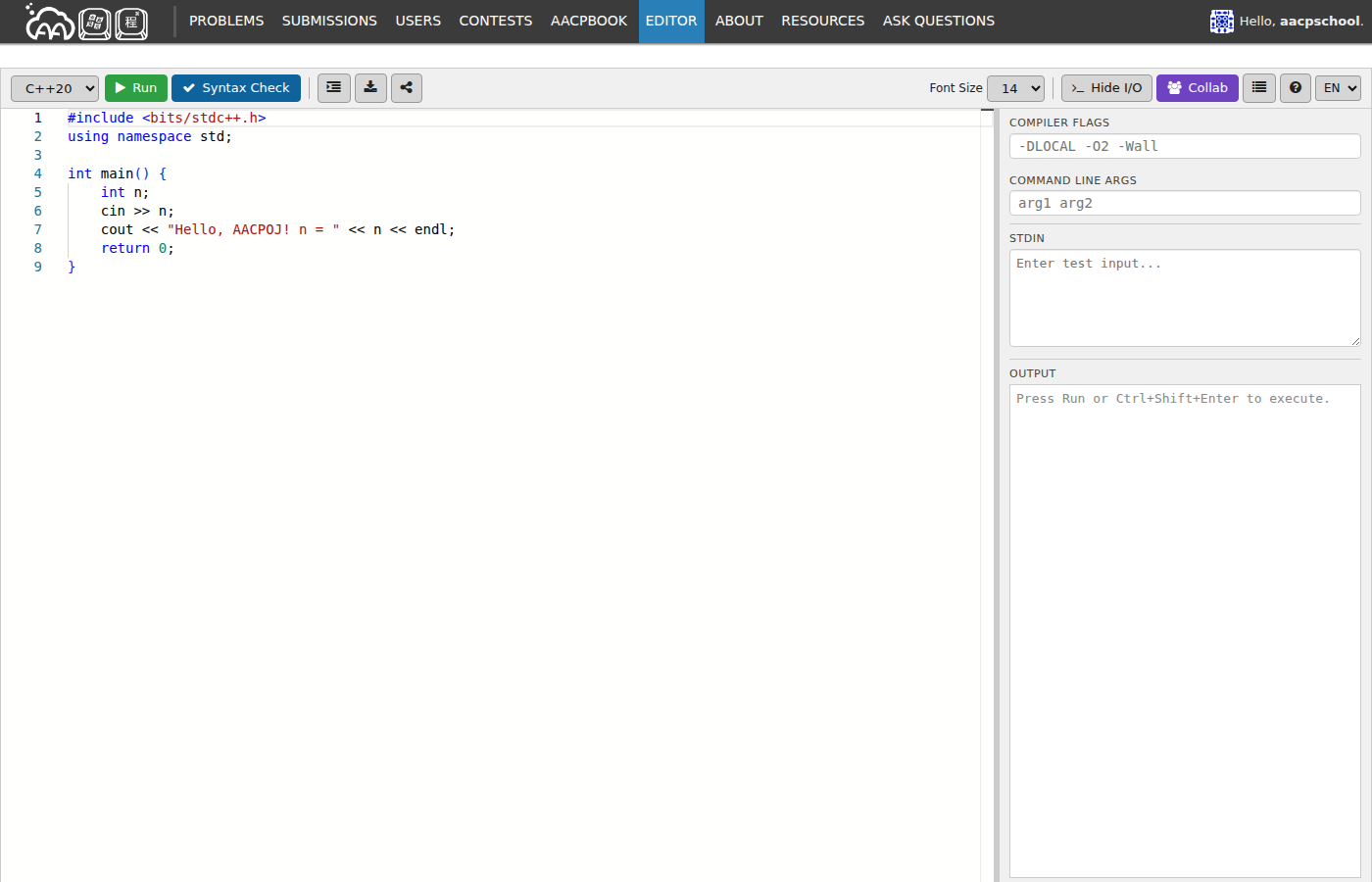Click the share code icon

407,88
